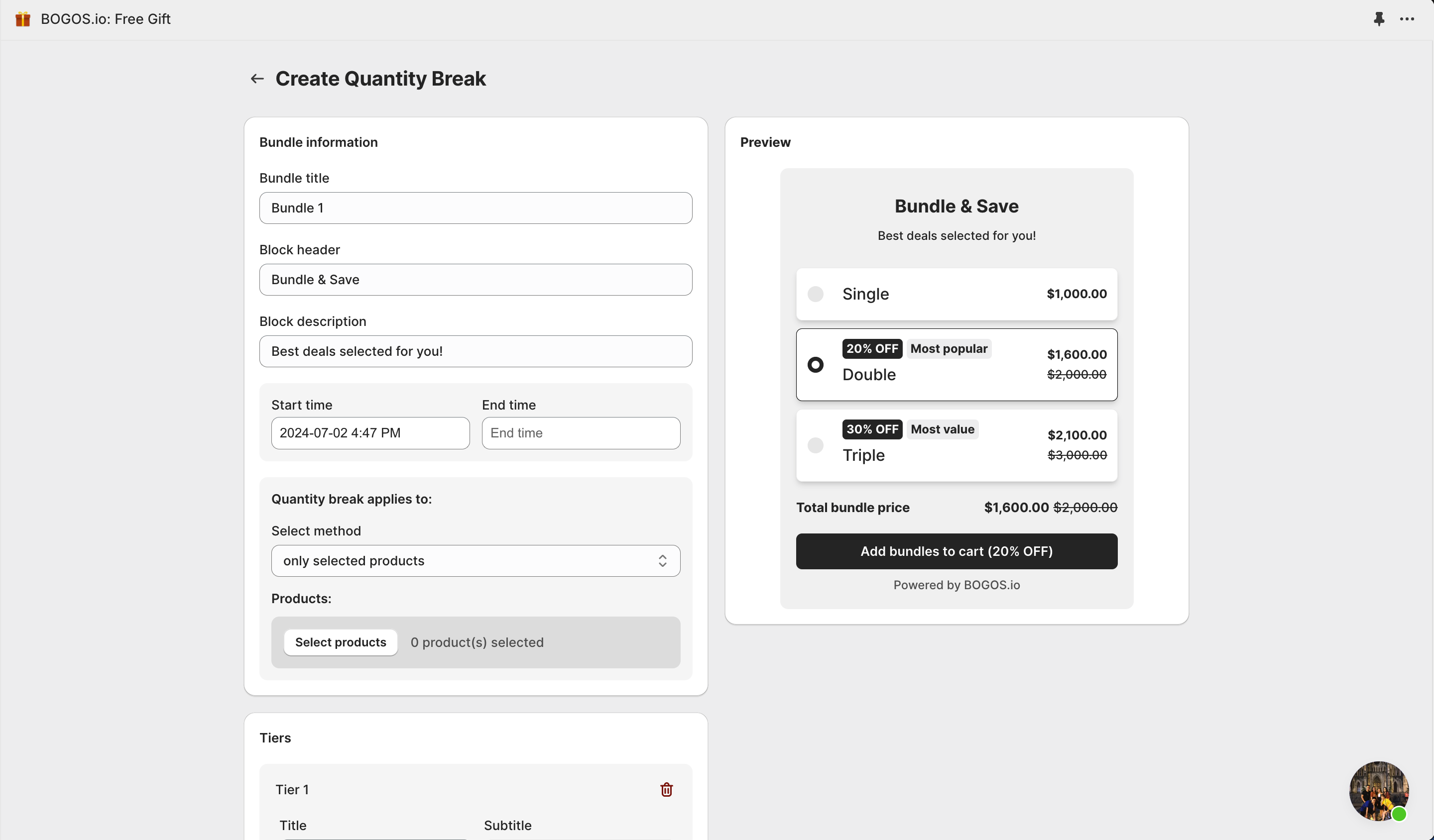The image size is (1434, 840).
Task: Choose the Triple bundle radio option
Action: tap(816, 445)
